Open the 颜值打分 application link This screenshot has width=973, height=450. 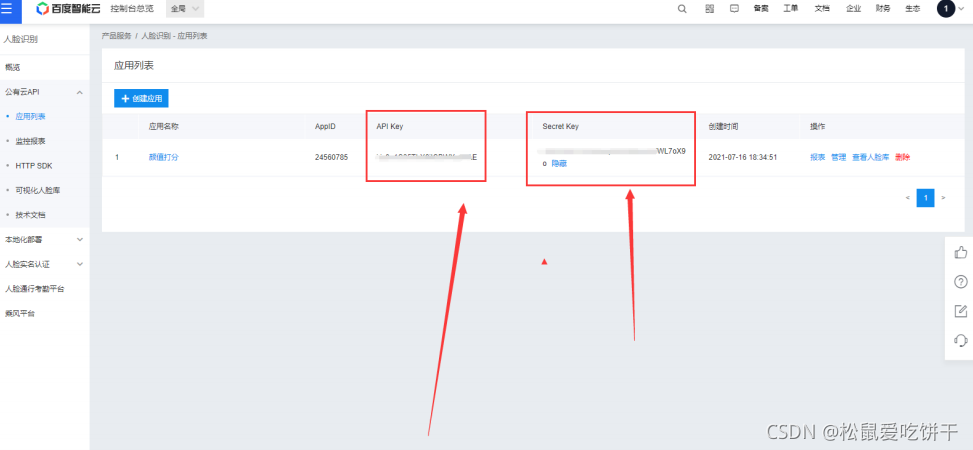tap(163, 157)
